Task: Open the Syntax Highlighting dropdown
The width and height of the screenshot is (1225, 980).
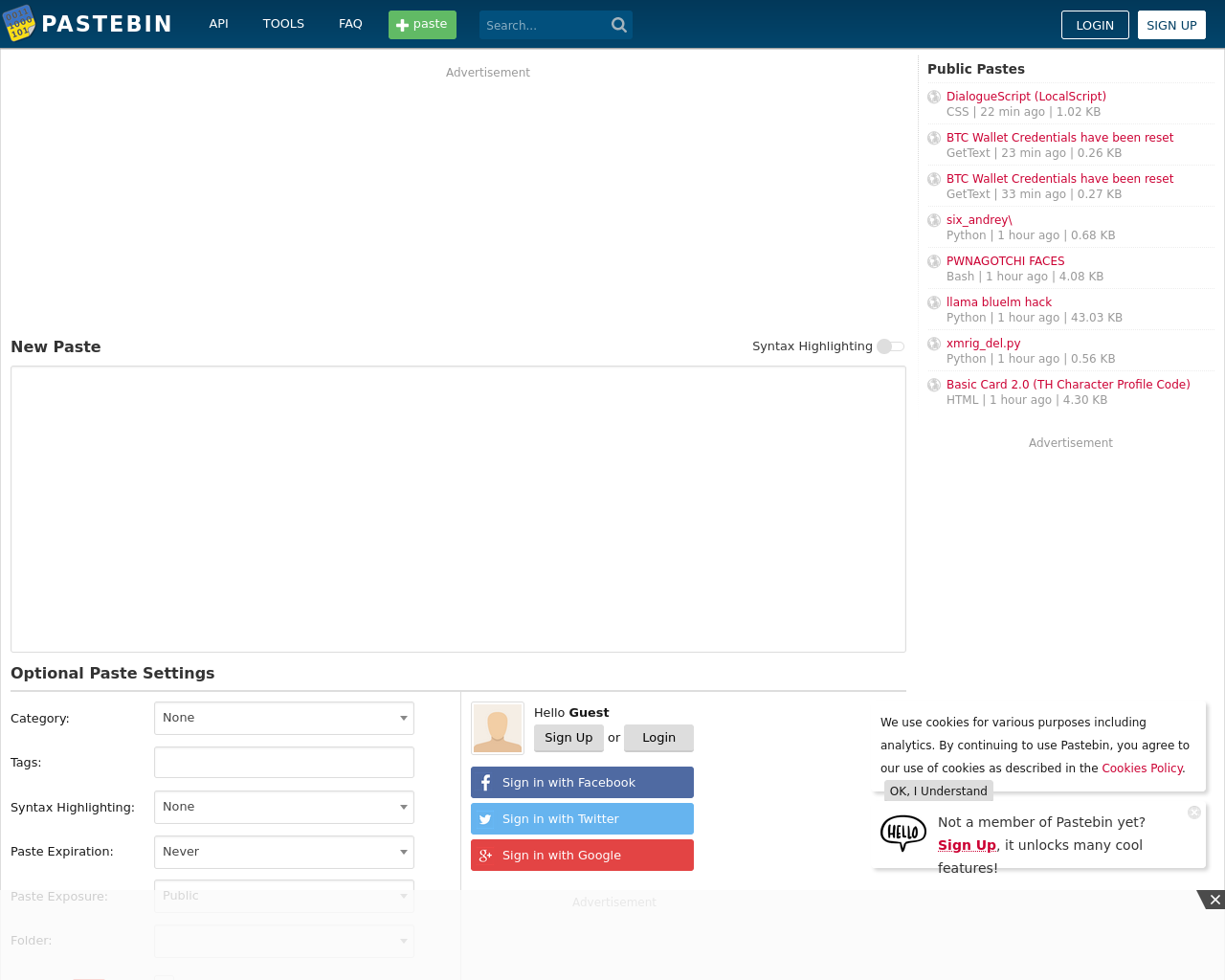Action: (284, 807)
